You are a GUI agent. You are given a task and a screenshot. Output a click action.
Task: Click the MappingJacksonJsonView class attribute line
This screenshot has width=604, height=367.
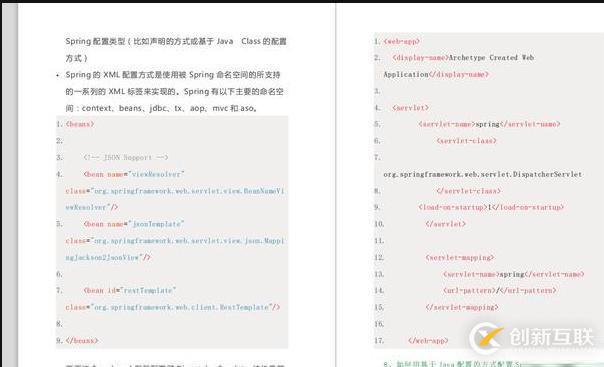(175, 241)
